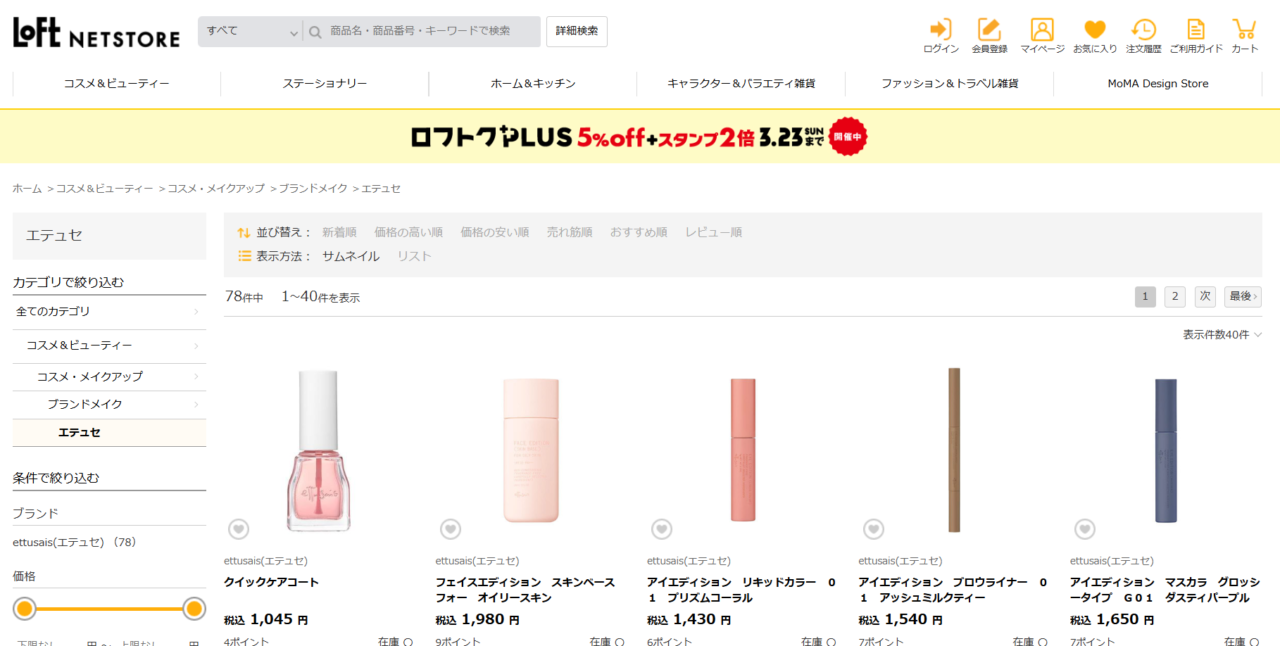Open the navy mascara thumbnail
Viewport: 1280px width, 646px height.
pyautogui.click(x=1165, y=450)
